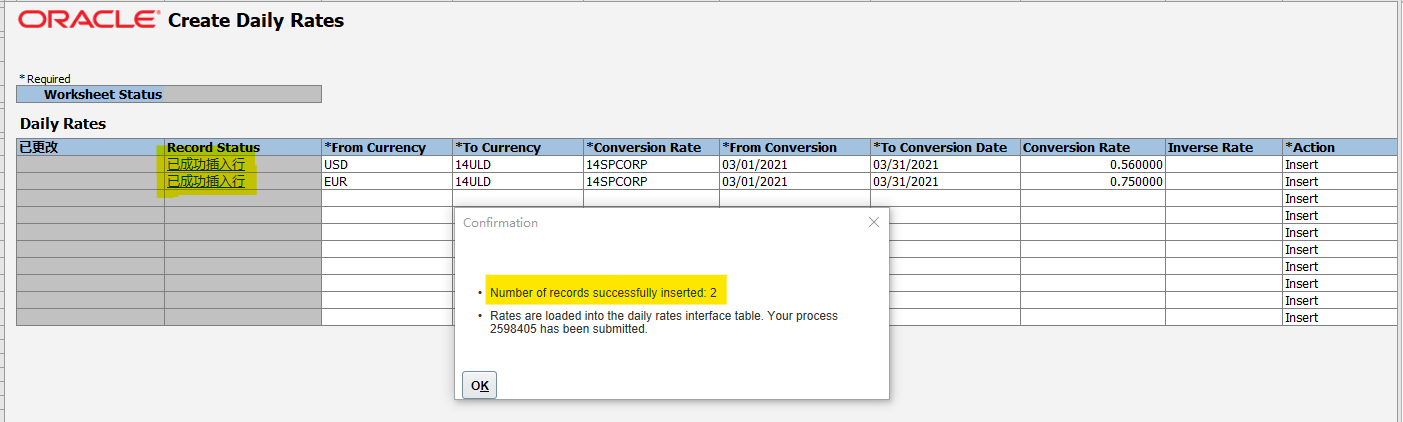
Task: Click the 已更改 column header
Action: click(x=90, y=147)
